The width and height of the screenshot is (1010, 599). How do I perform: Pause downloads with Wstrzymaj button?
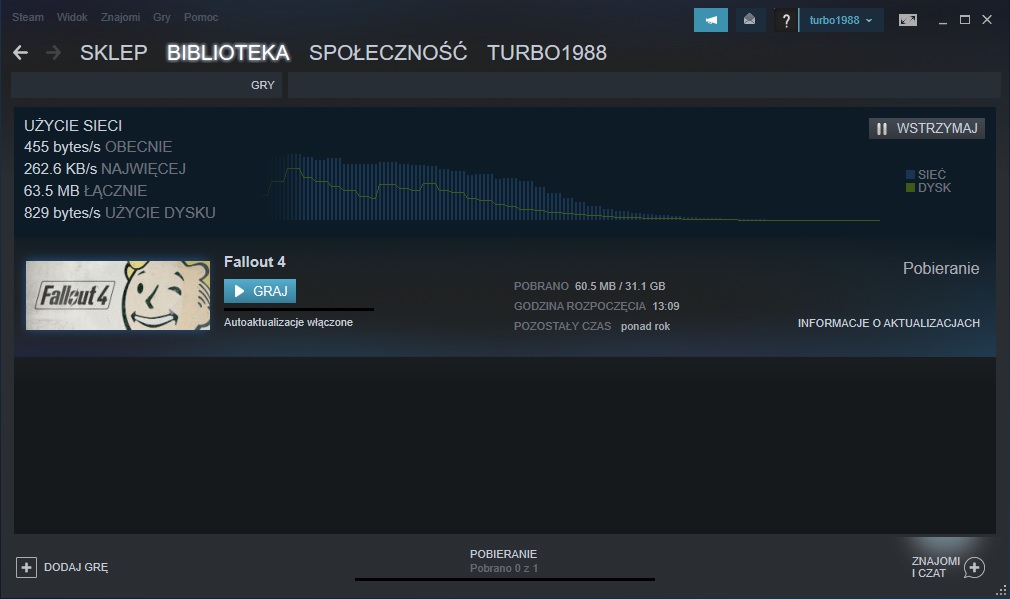tap(927, 128)
